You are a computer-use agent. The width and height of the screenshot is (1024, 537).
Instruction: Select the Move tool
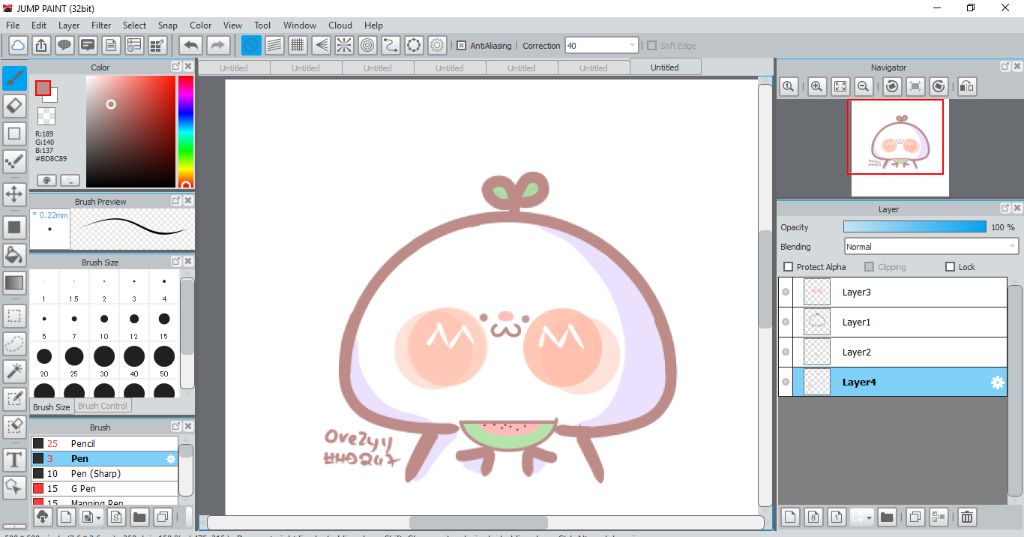click(x=14, y=194)
